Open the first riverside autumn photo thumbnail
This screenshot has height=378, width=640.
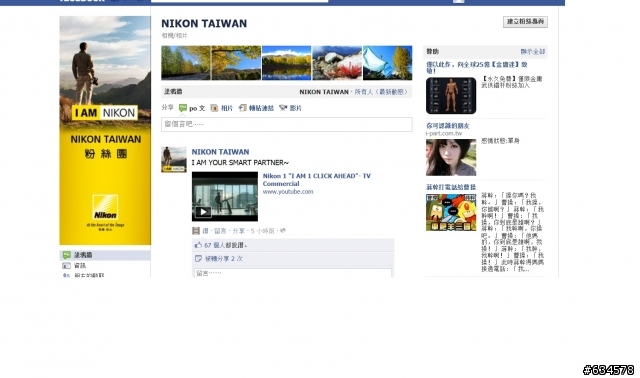[x=186, y=62]
